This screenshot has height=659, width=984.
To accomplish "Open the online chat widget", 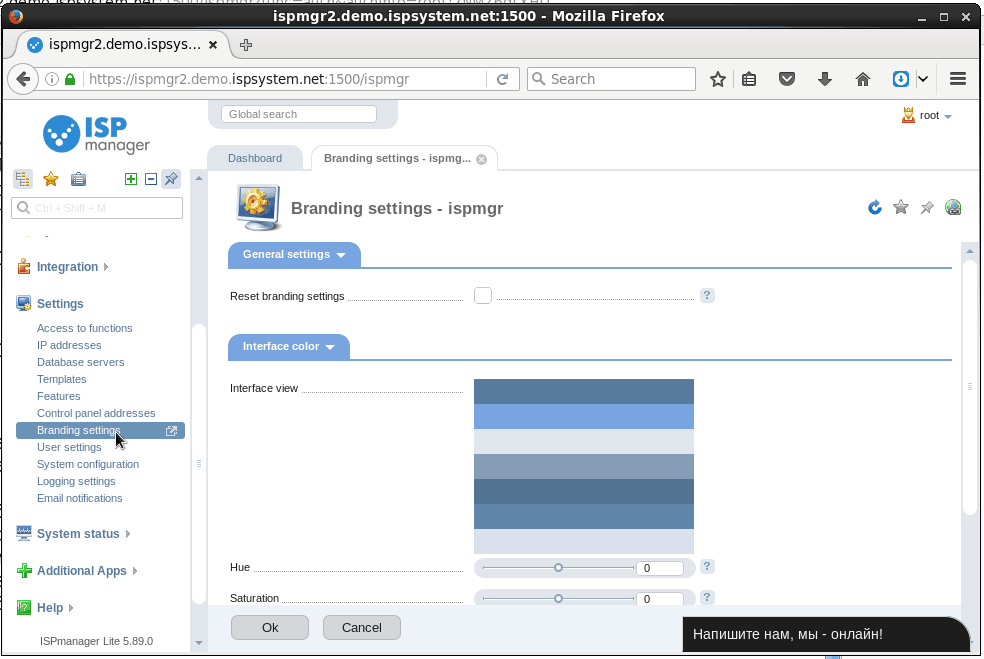I will pos(825,634).
